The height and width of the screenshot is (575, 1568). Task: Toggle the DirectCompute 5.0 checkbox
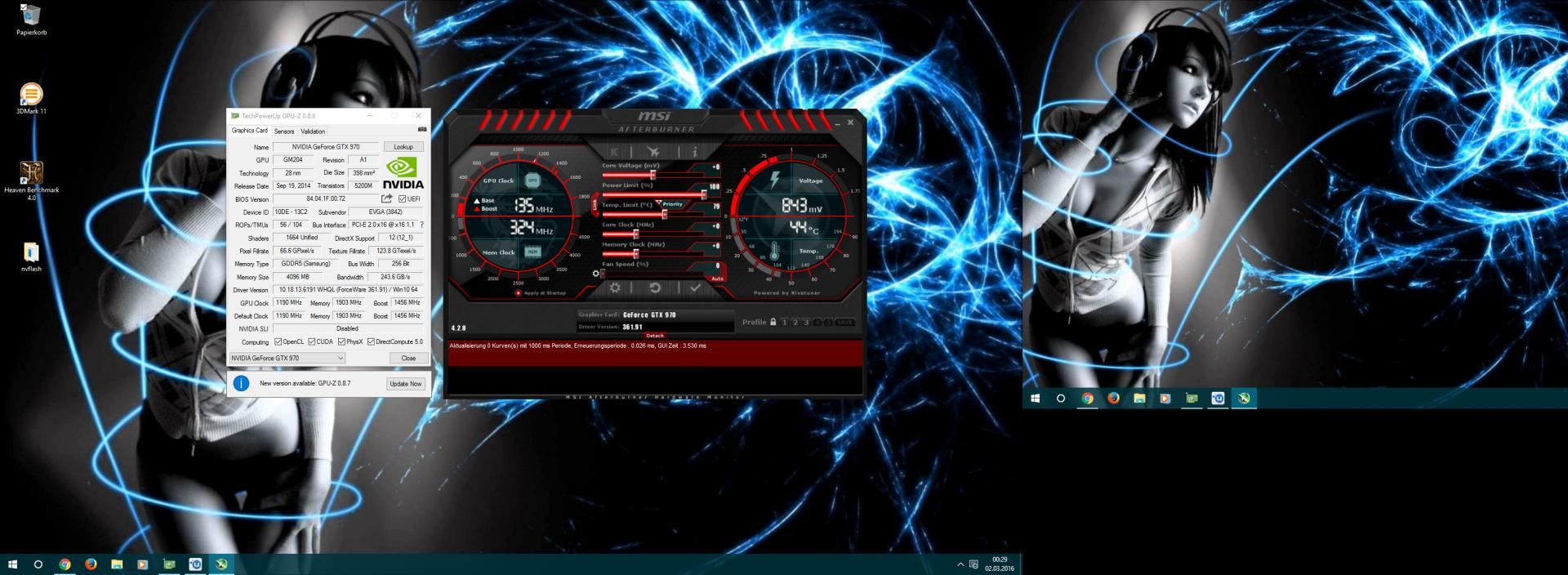372,342
